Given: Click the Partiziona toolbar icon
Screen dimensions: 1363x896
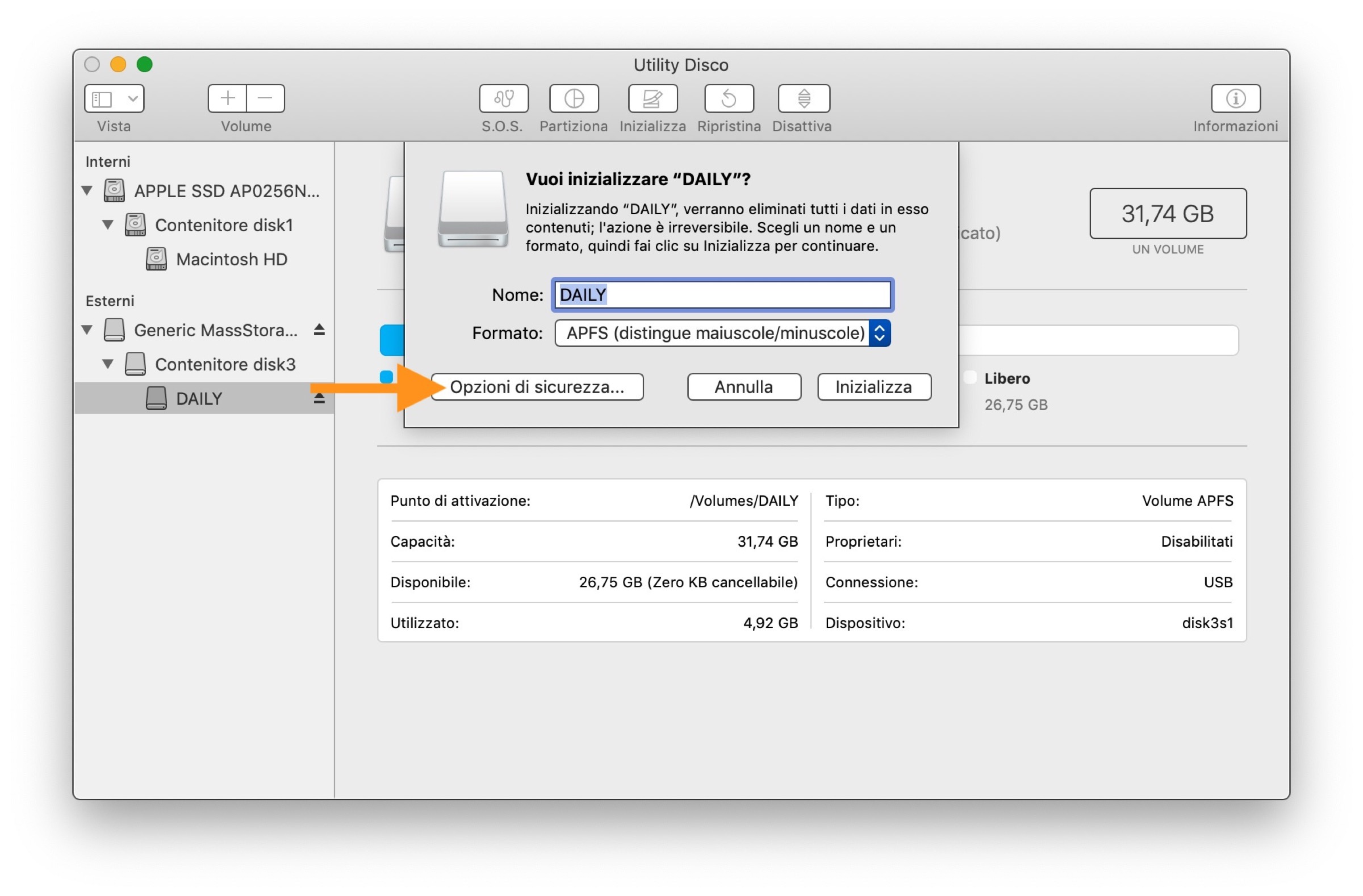Looking at the screenshot, I should coord(574,98).
